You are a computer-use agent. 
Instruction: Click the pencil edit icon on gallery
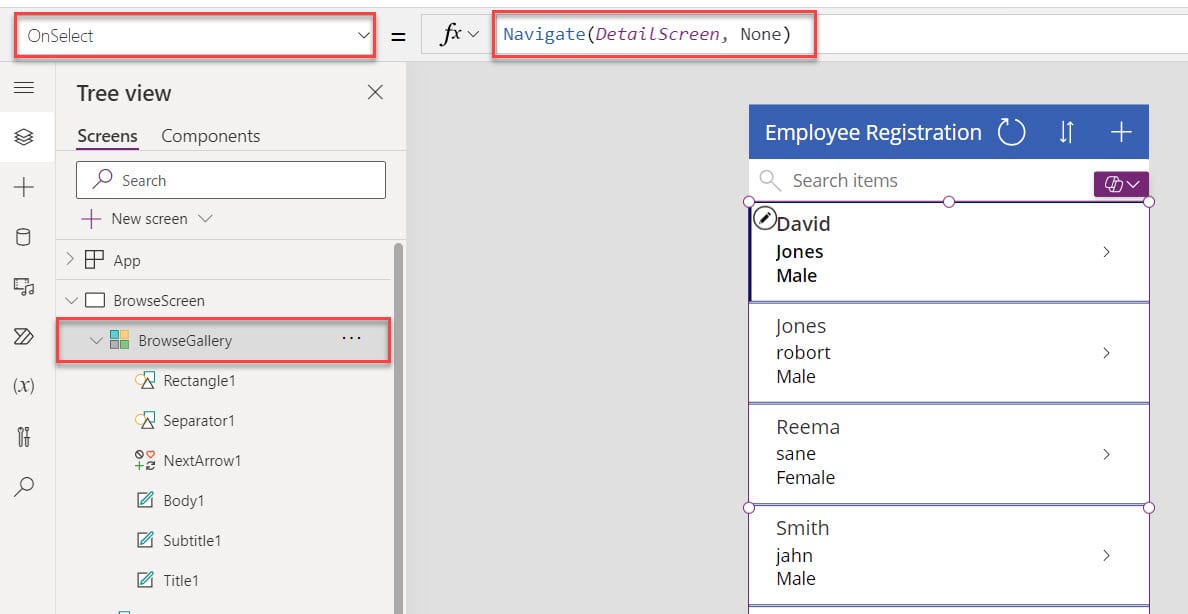pyautogui.click(x=764, y=218)
